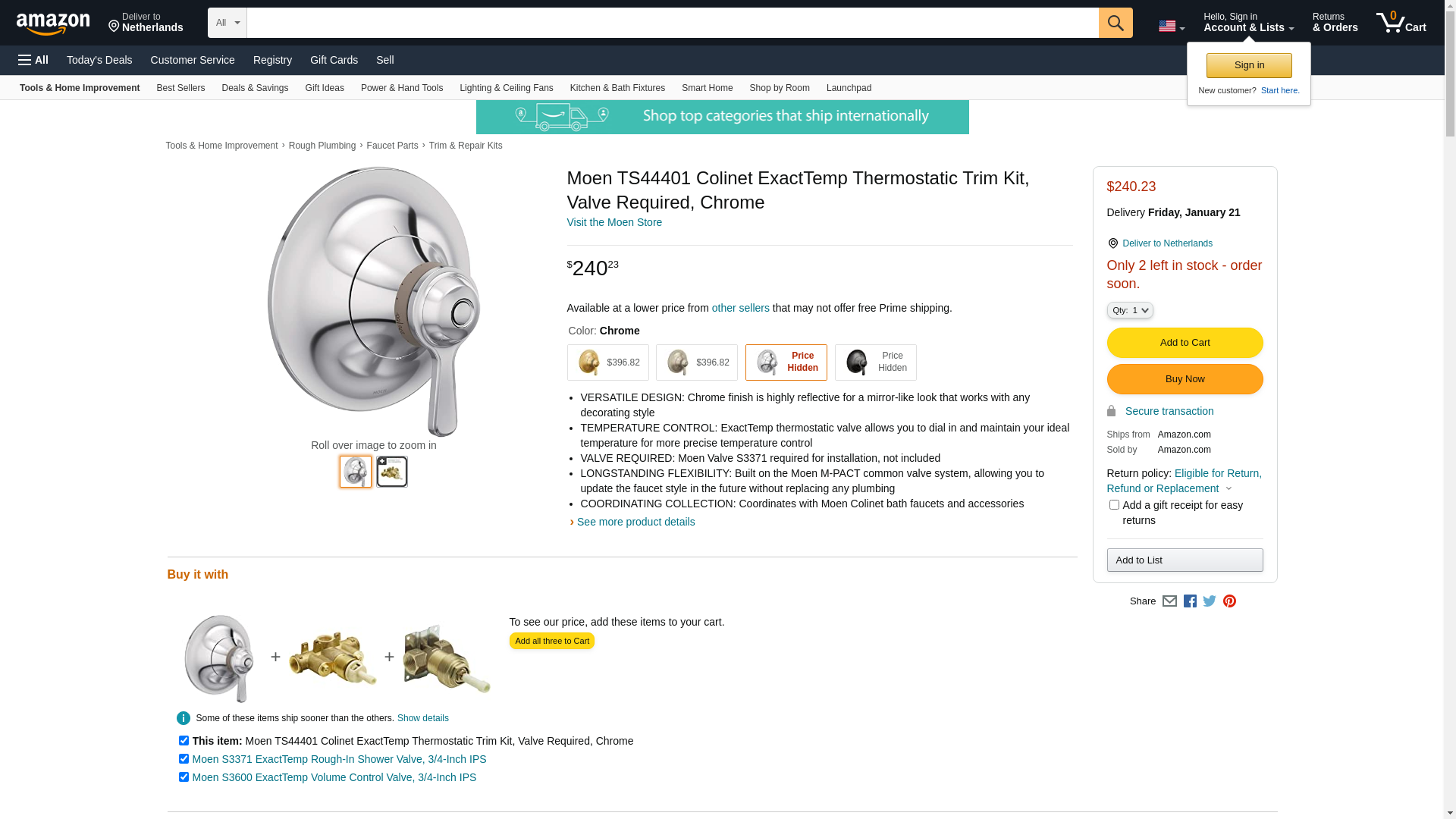Click the Amazon logo

[53, 24]
